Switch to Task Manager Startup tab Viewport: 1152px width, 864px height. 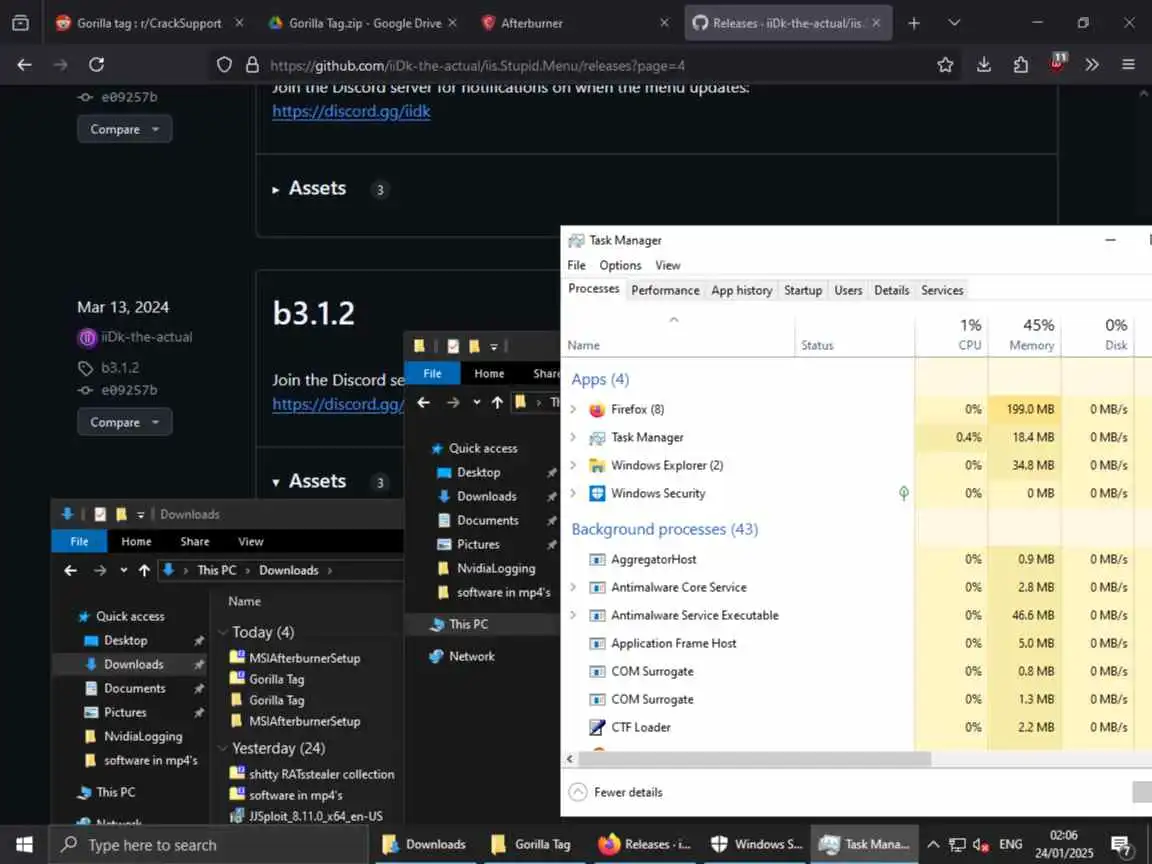(x=802, y=290)
